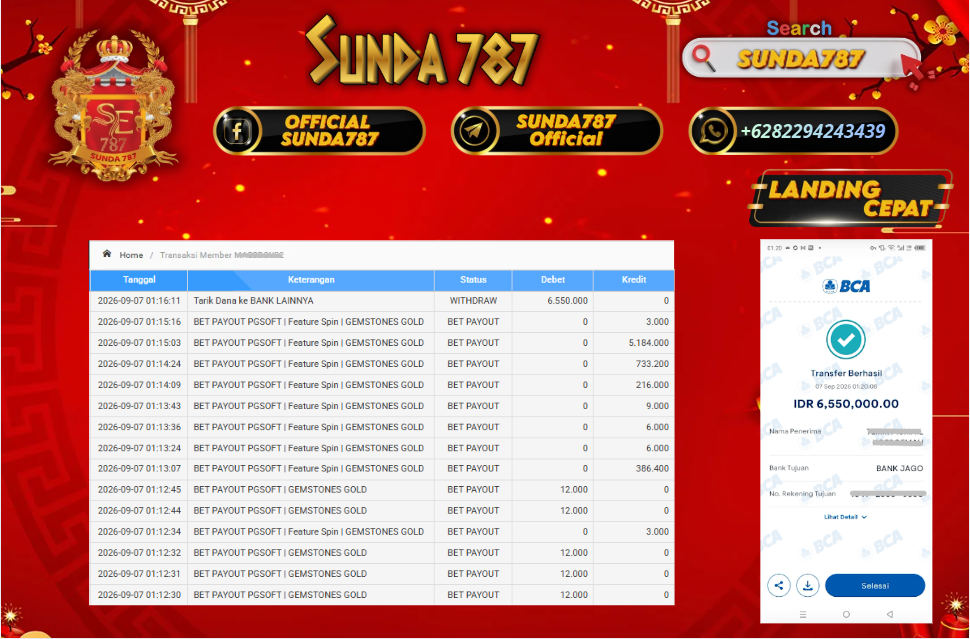Viewport: 970px width, 639px height.
Task: Open OFFICIAL SUNDA787 Facebook button
Action: 319,131
